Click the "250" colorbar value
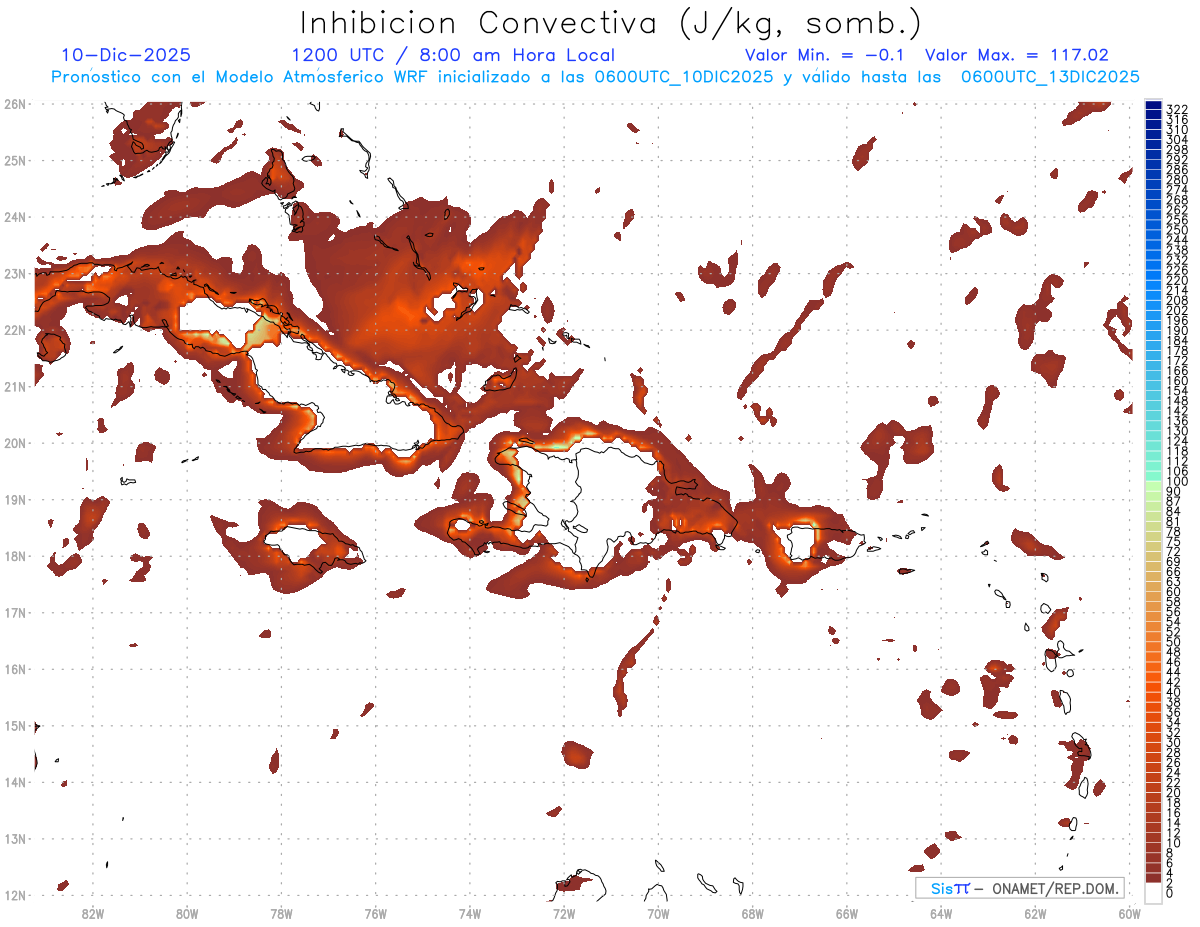Screen dimensions: 1200x927 point(1177,230)
